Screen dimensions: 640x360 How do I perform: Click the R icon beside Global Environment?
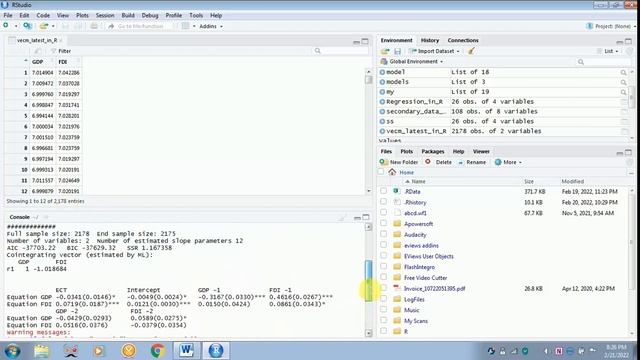coord(384,61)
